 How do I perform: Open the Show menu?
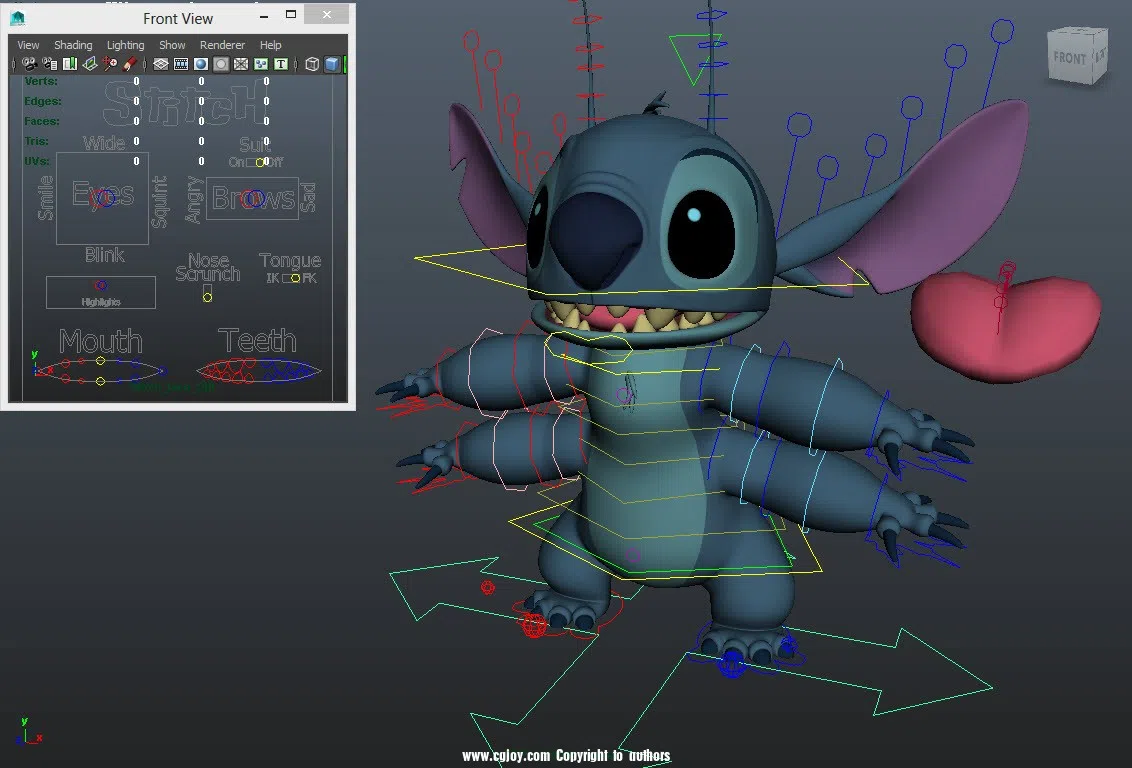click(172, 45)
